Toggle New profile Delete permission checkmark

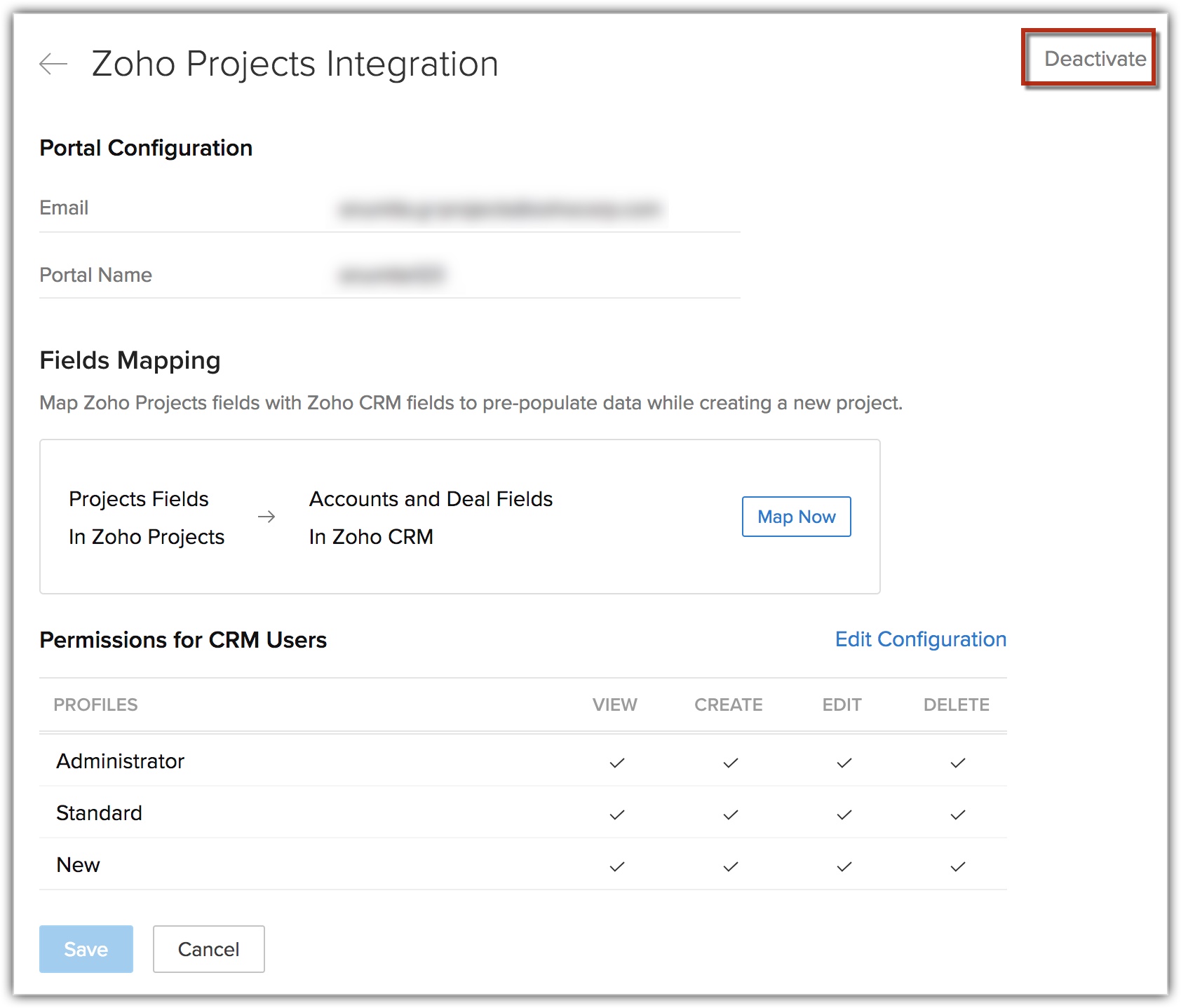957,866
